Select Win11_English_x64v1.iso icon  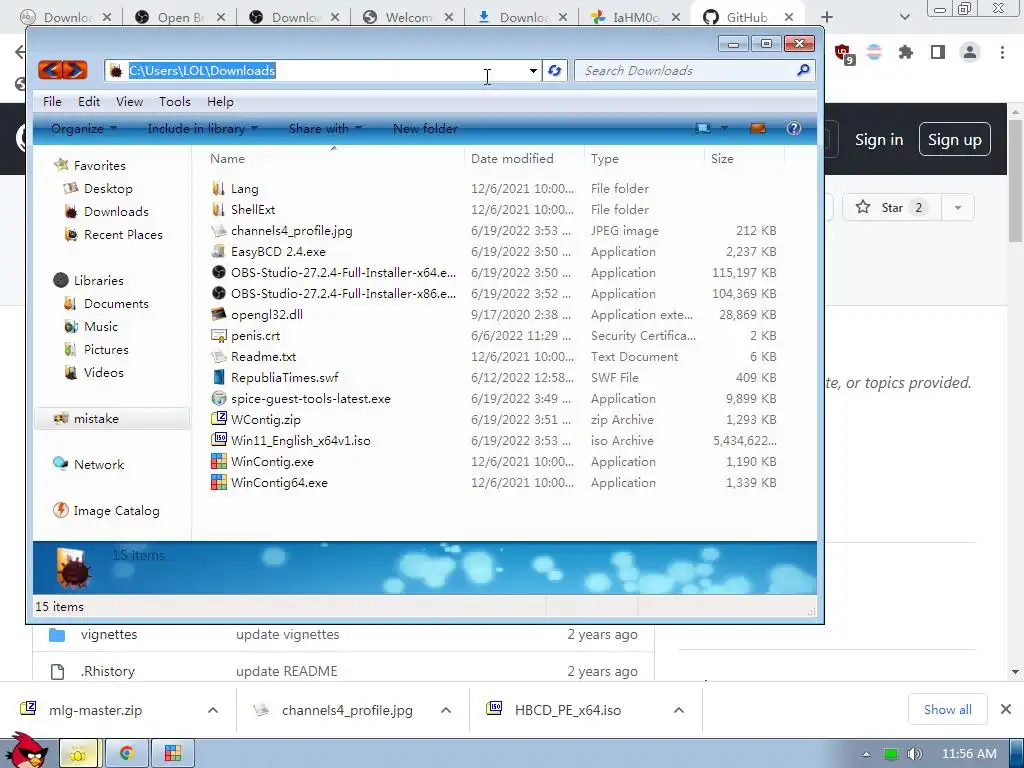[219, 440]
